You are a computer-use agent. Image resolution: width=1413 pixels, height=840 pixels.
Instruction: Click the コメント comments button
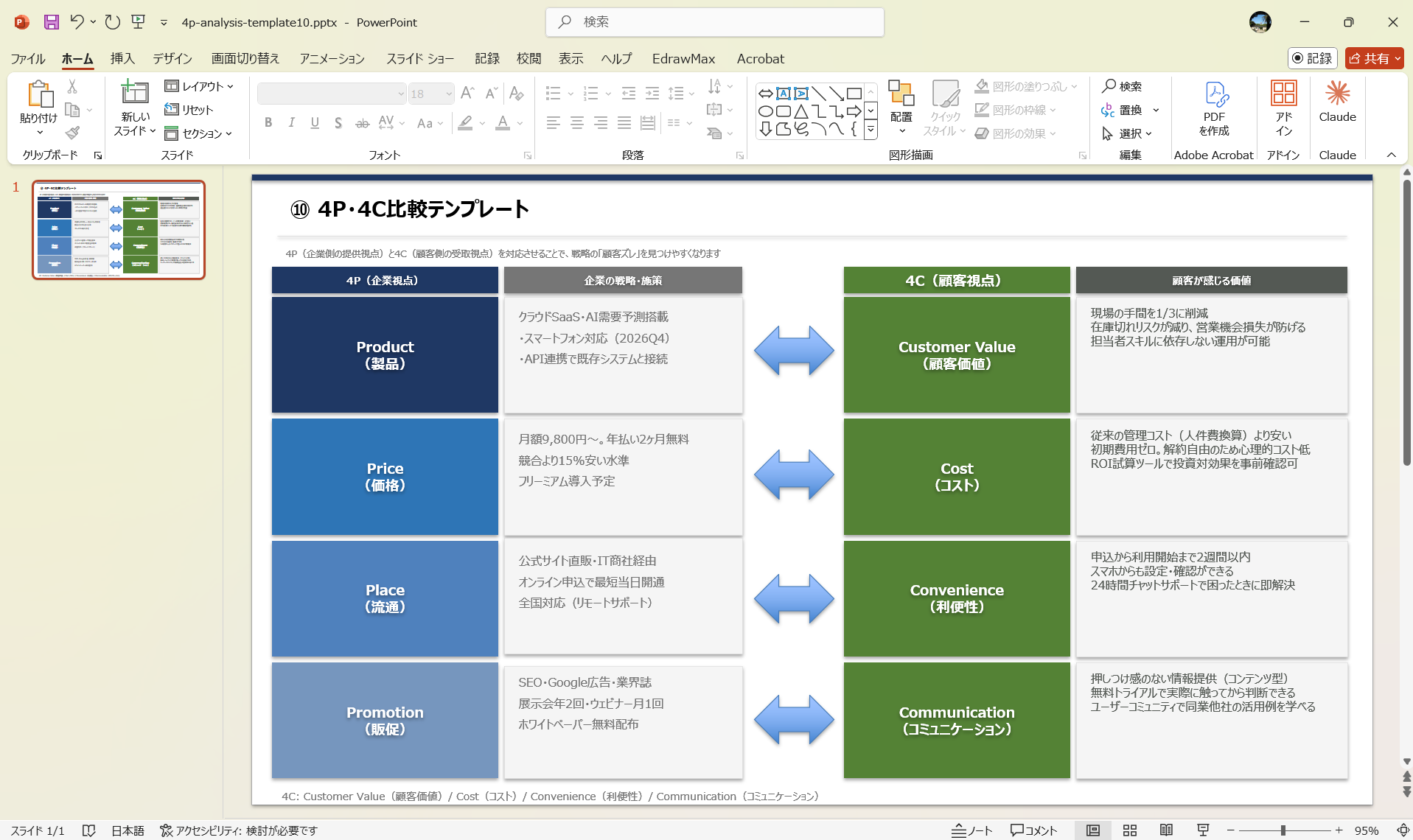pos(1033,830)
